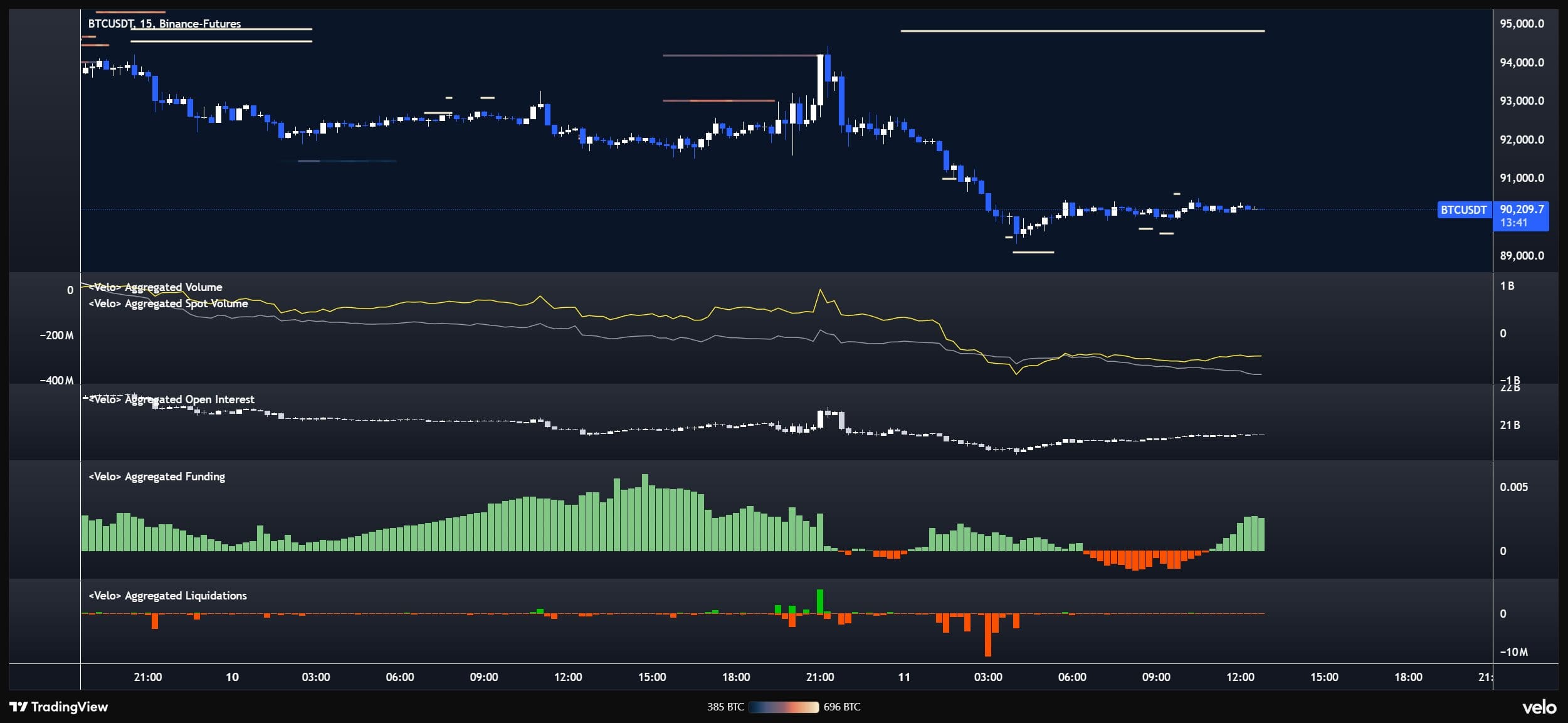Open the BTCUSDT, 15, Binance-Futures chart title
The width and height of the screenshot is (1568, 723).
(164, 24)
